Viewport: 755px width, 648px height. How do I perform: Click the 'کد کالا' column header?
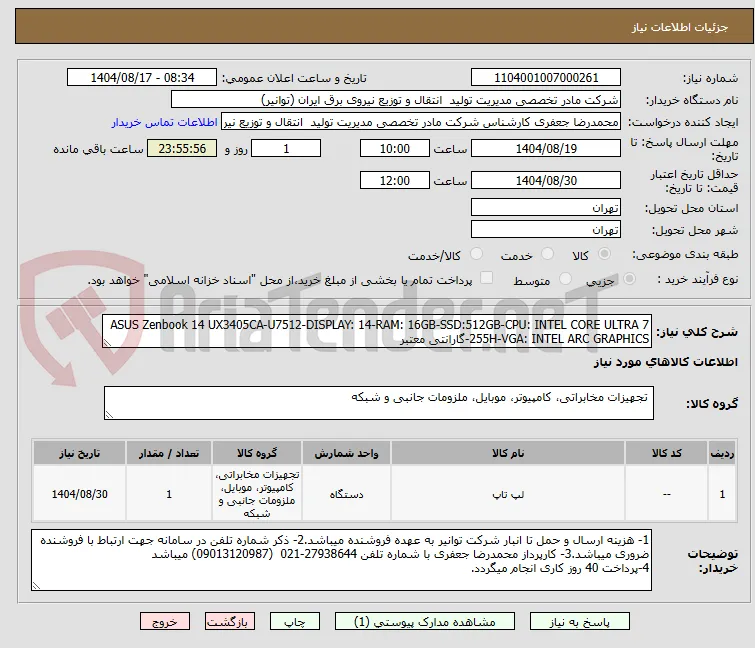pyautogui.click(x=666, y=453)
